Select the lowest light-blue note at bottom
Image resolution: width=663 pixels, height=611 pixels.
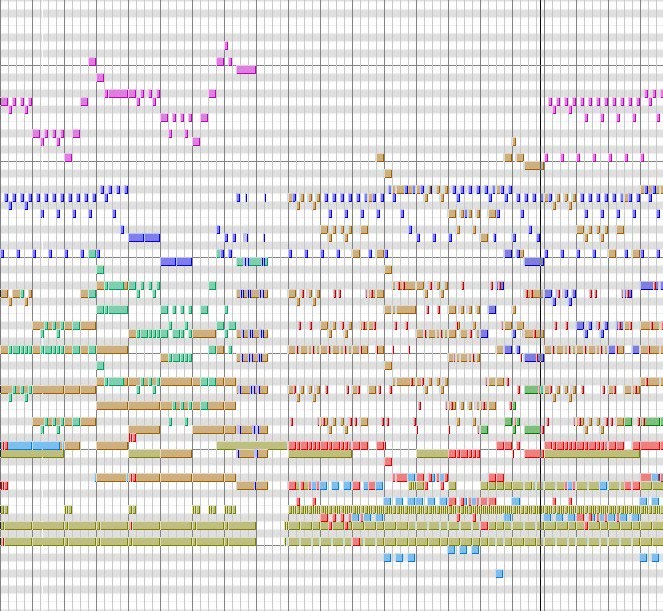click(x=500, y=574)
